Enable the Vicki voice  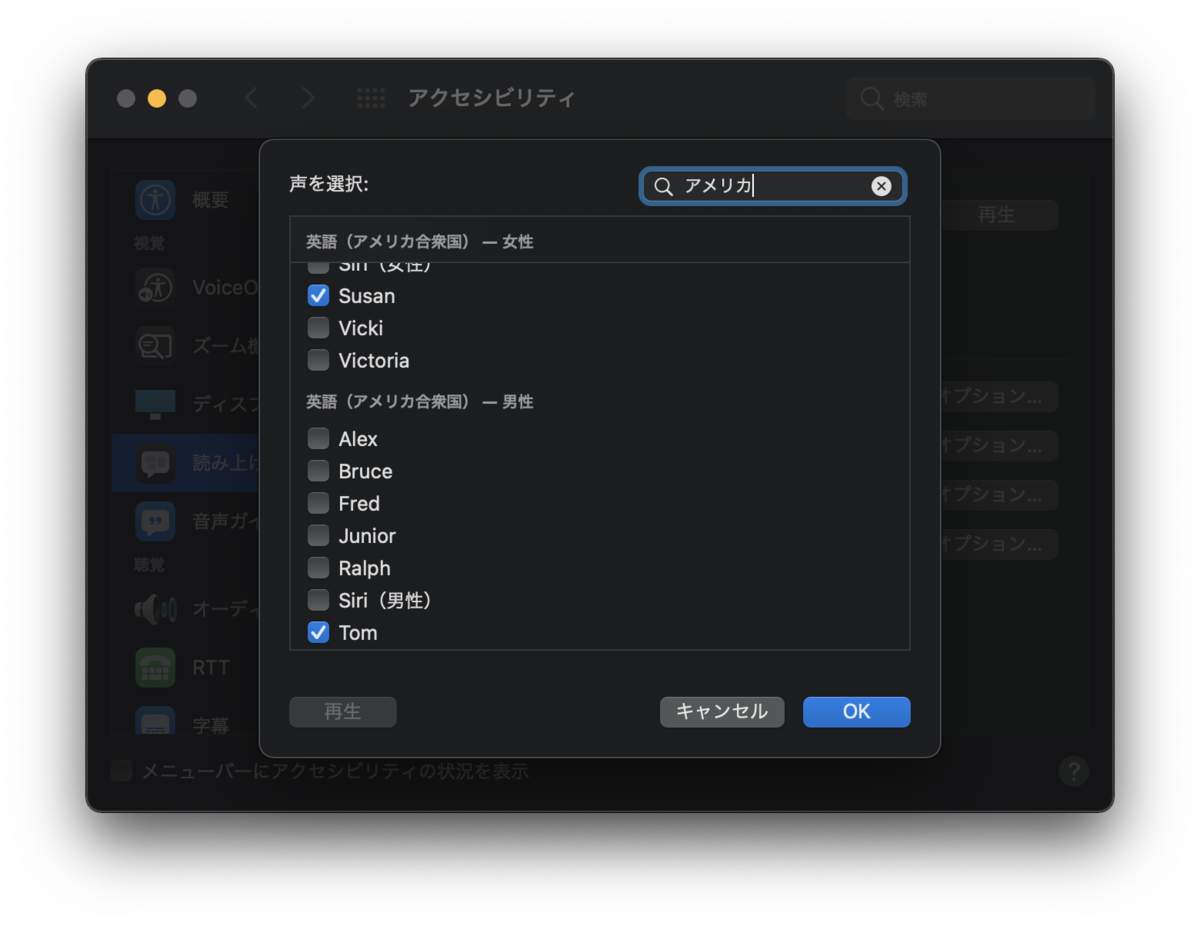pyautogui.click(x=318, y=328)
